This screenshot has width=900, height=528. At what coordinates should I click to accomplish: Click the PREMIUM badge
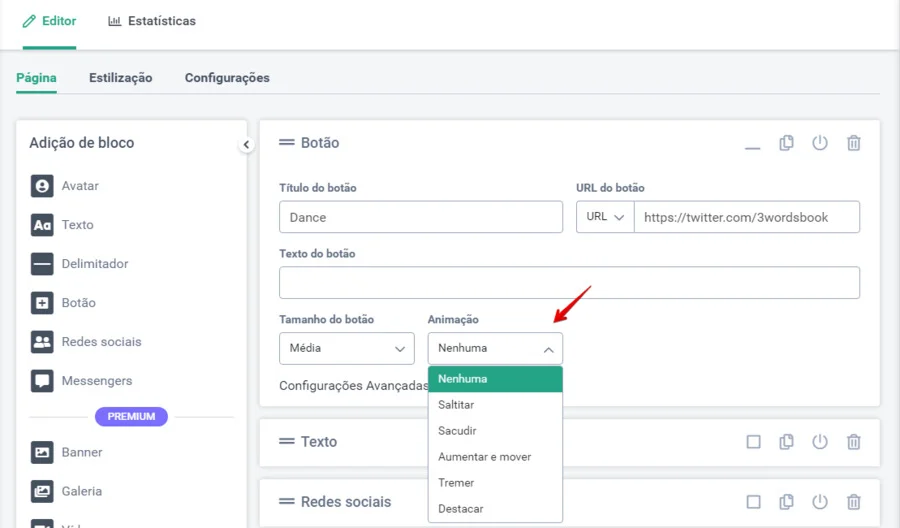(131, 416)
